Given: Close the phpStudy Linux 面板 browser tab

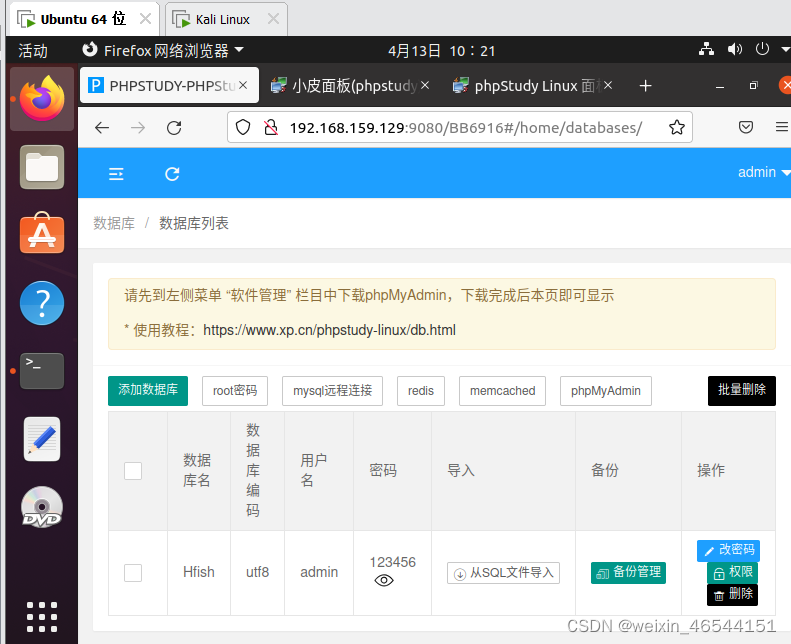Looking at the screenshot, I should 608,85.
